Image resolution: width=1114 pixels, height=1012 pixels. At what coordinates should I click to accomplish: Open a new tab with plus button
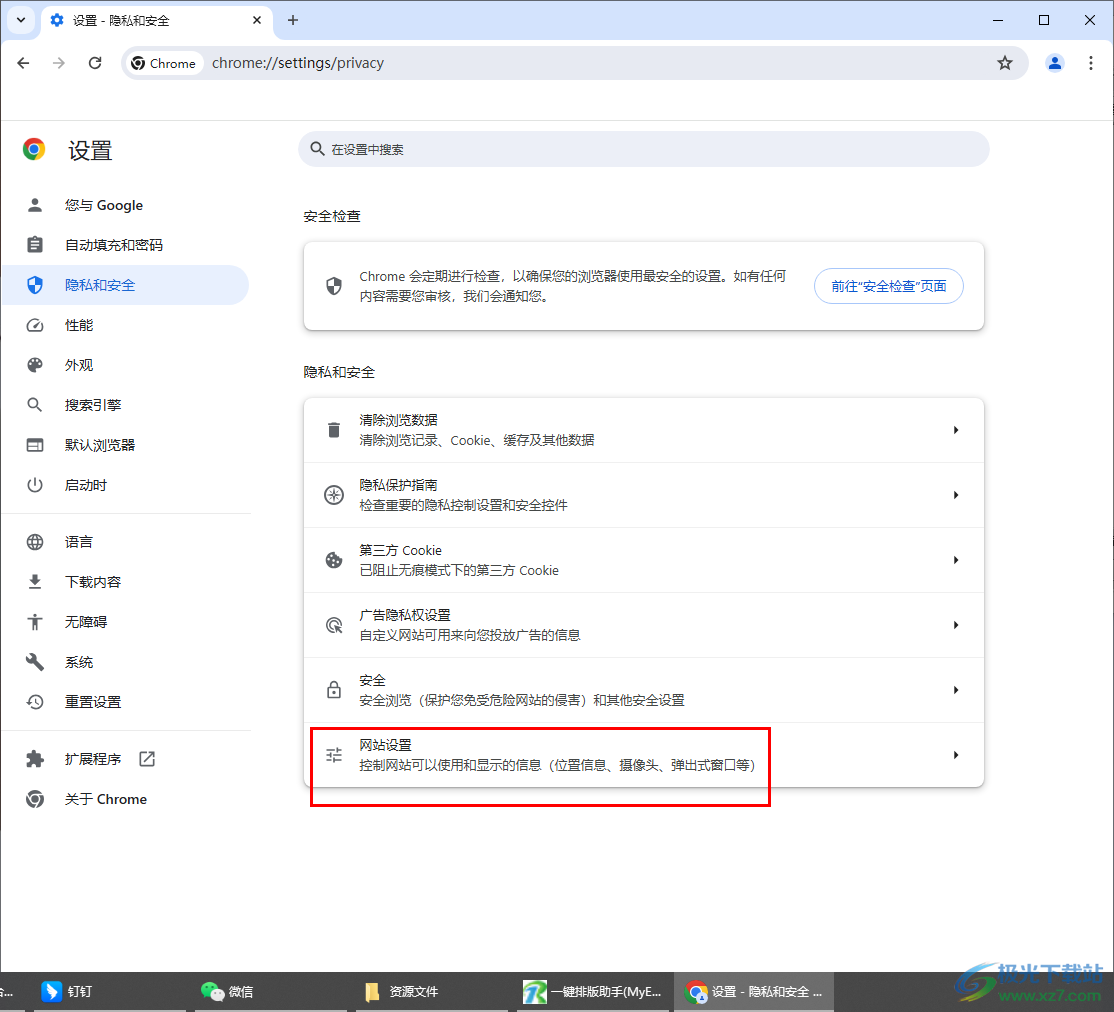293,20
